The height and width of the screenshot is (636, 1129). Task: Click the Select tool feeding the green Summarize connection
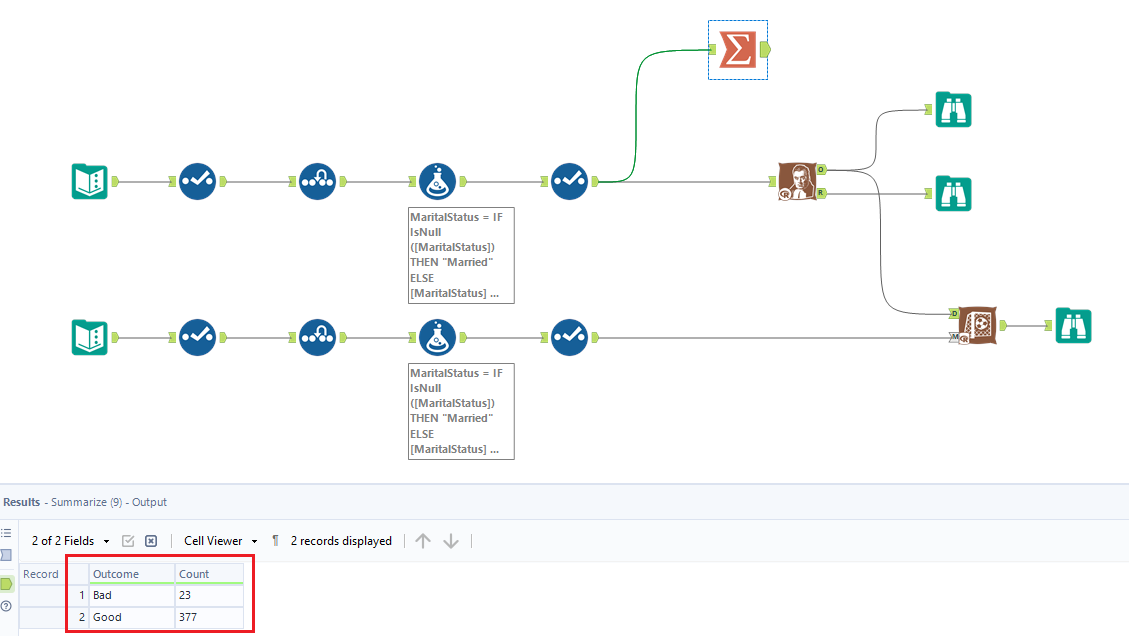(569, 181)
